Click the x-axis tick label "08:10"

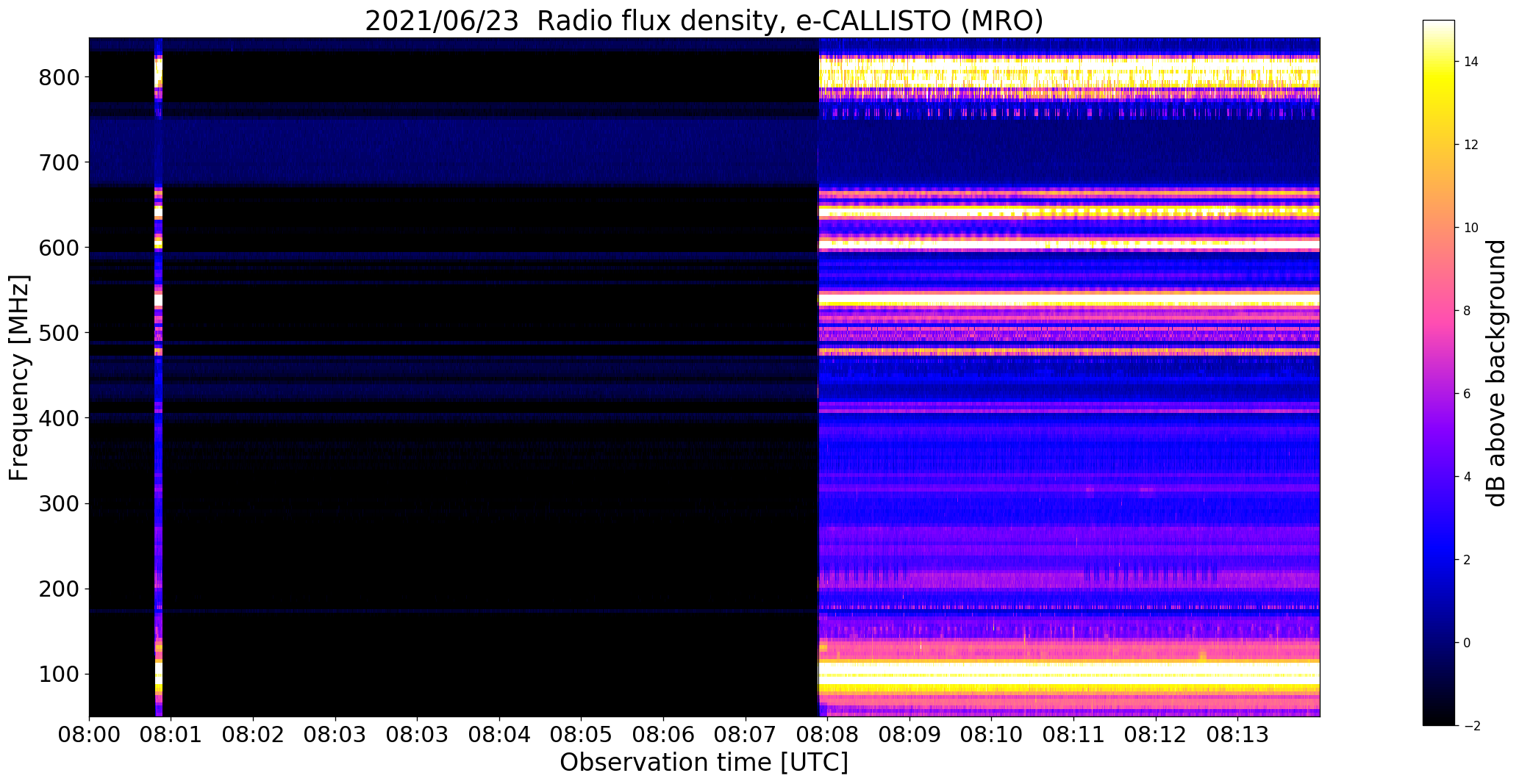coord(992,734)
